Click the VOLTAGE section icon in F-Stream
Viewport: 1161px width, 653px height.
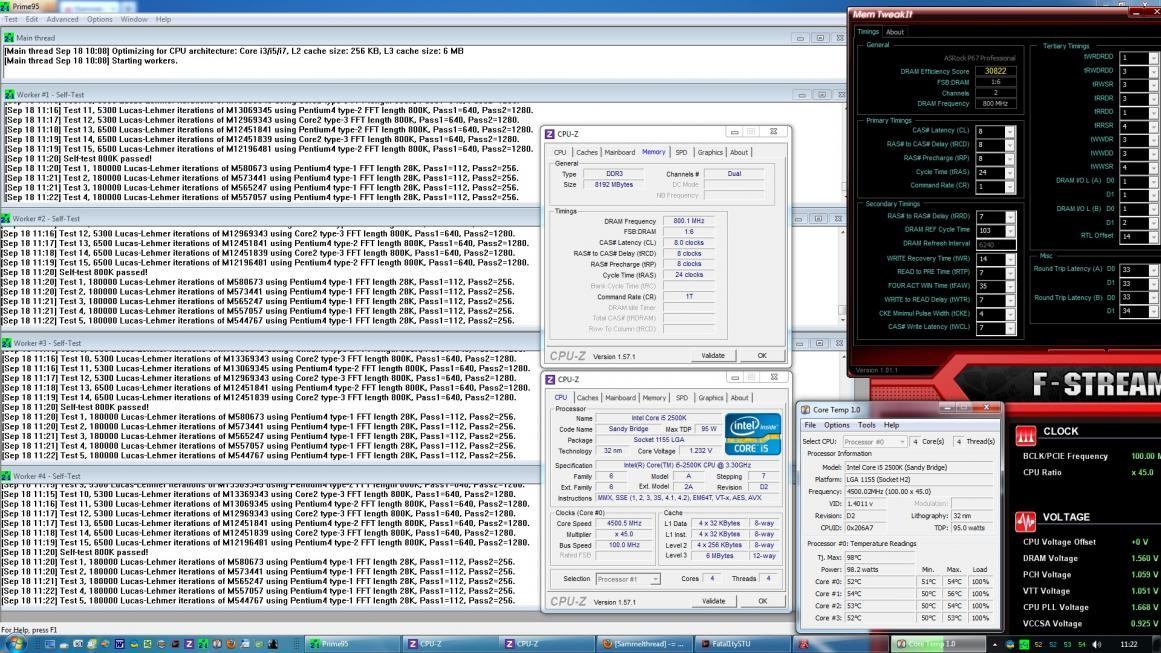coord(1025,521)
